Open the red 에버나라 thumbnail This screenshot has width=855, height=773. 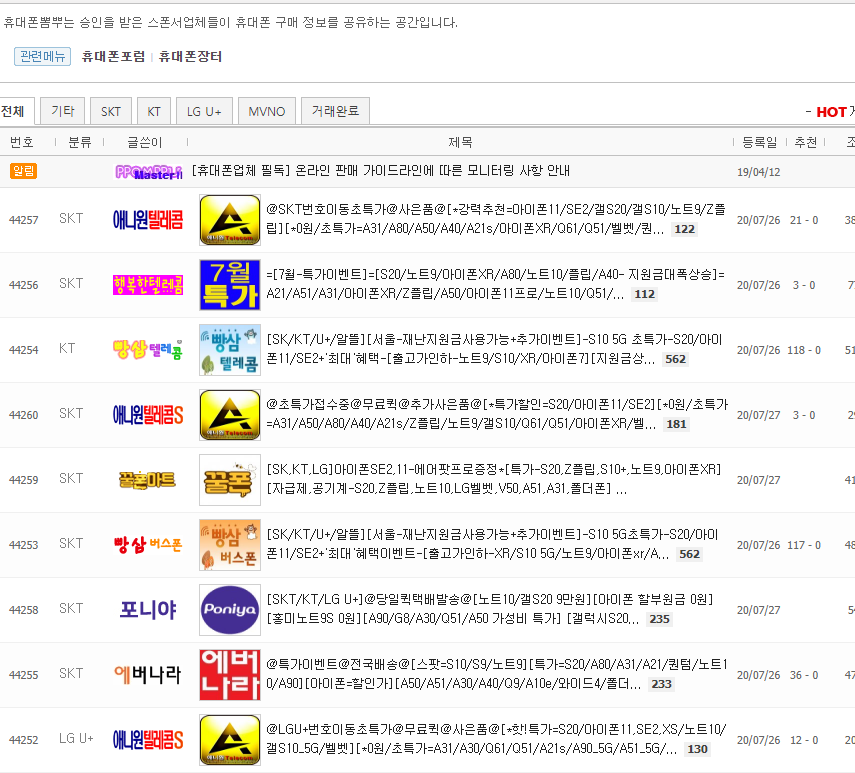pos(230,675)
